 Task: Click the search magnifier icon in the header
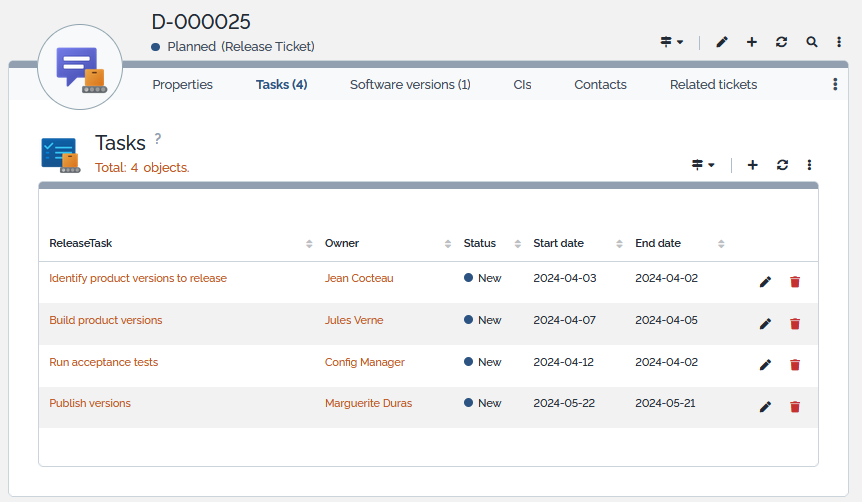pyautogui.click(x=812, y=42)
